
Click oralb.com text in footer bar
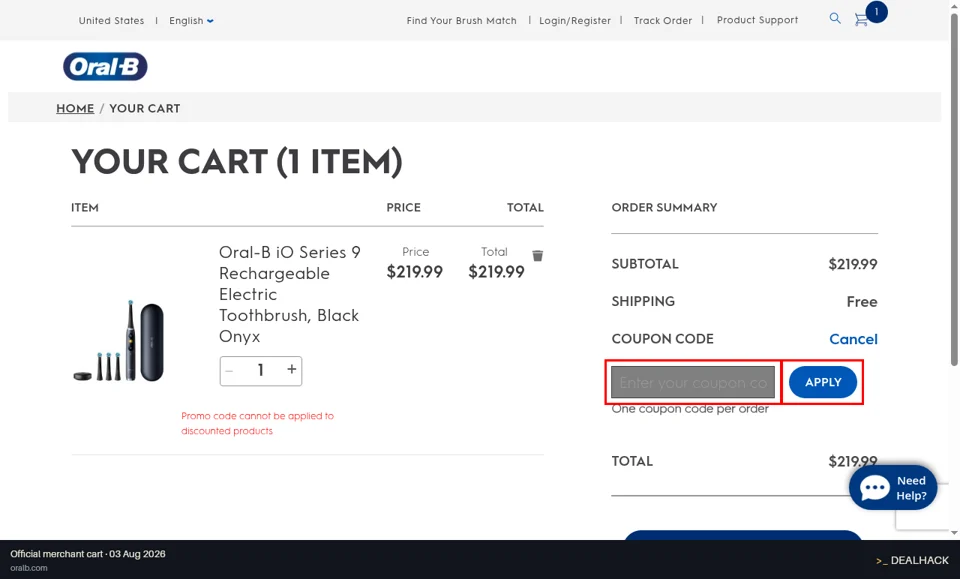(x=29, y=568)
